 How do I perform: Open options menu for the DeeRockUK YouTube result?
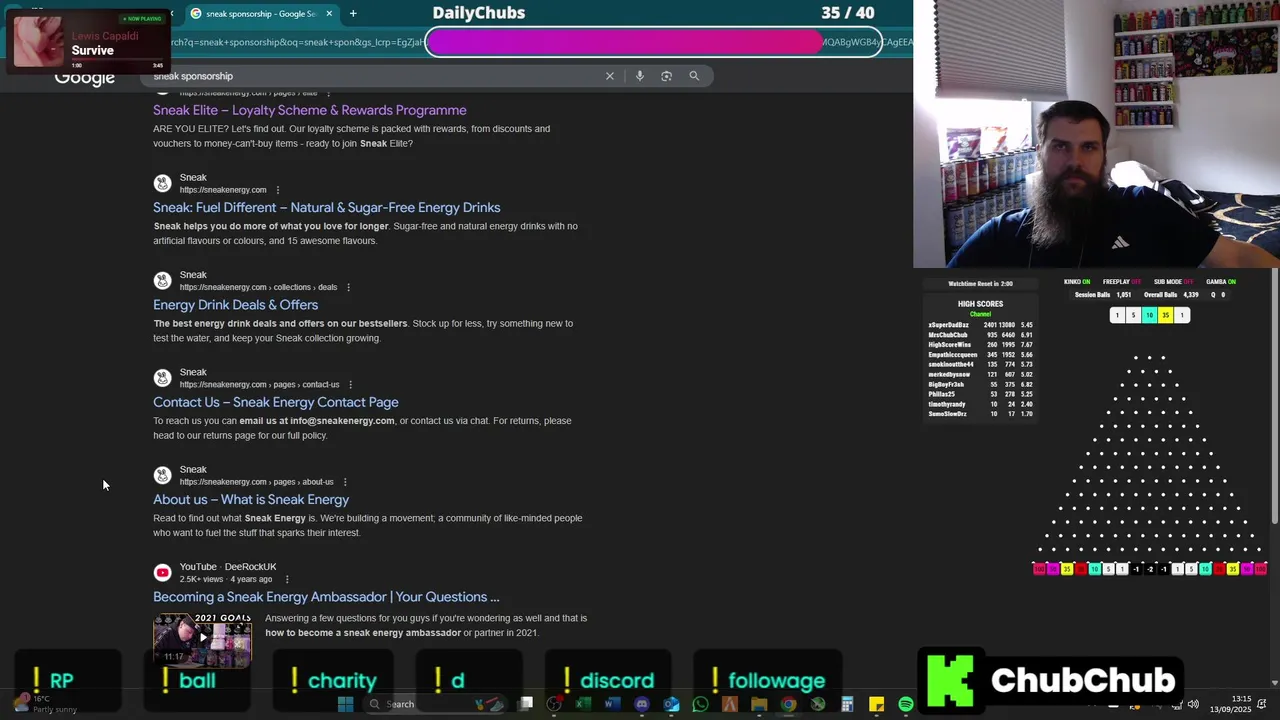click(287, 579)
